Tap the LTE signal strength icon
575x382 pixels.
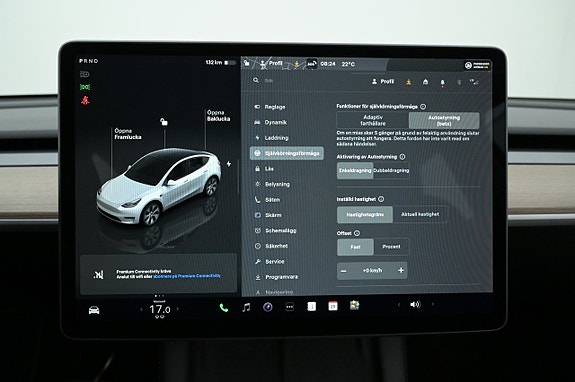pyautogui.click(x=474, y=82)
